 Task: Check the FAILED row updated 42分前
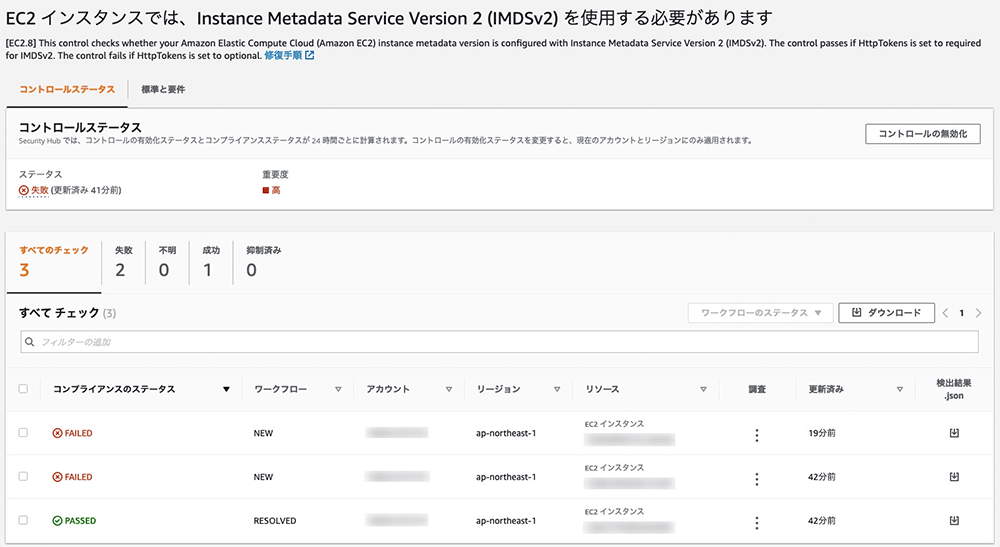(24, 476)
